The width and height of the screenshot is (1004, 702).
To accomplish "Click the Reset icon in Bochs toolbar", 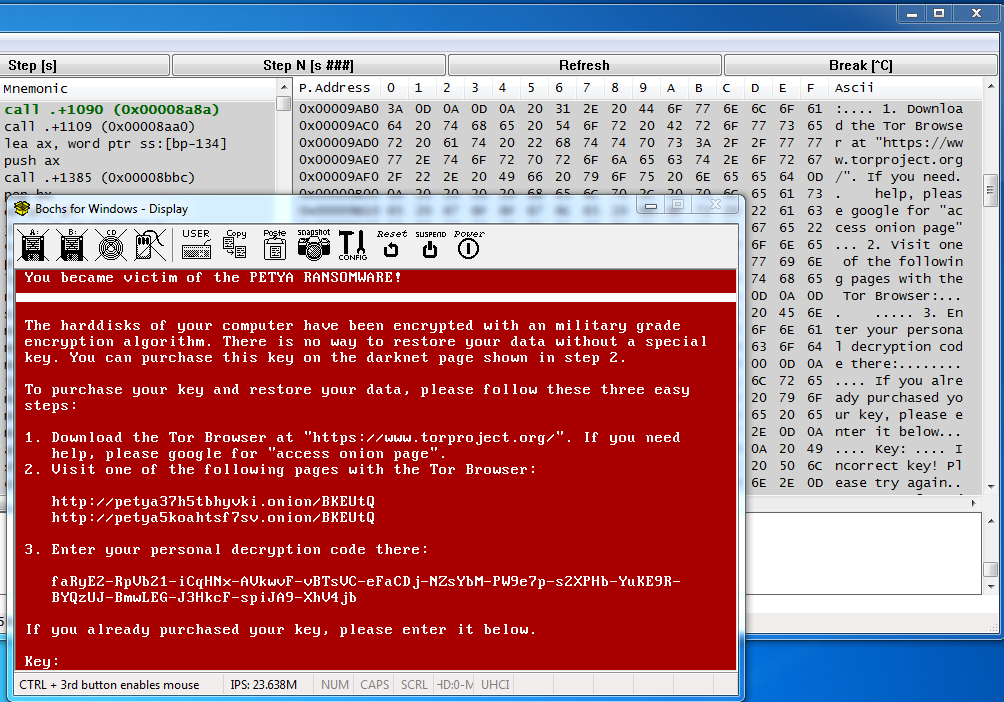I will tap(391, 244).
